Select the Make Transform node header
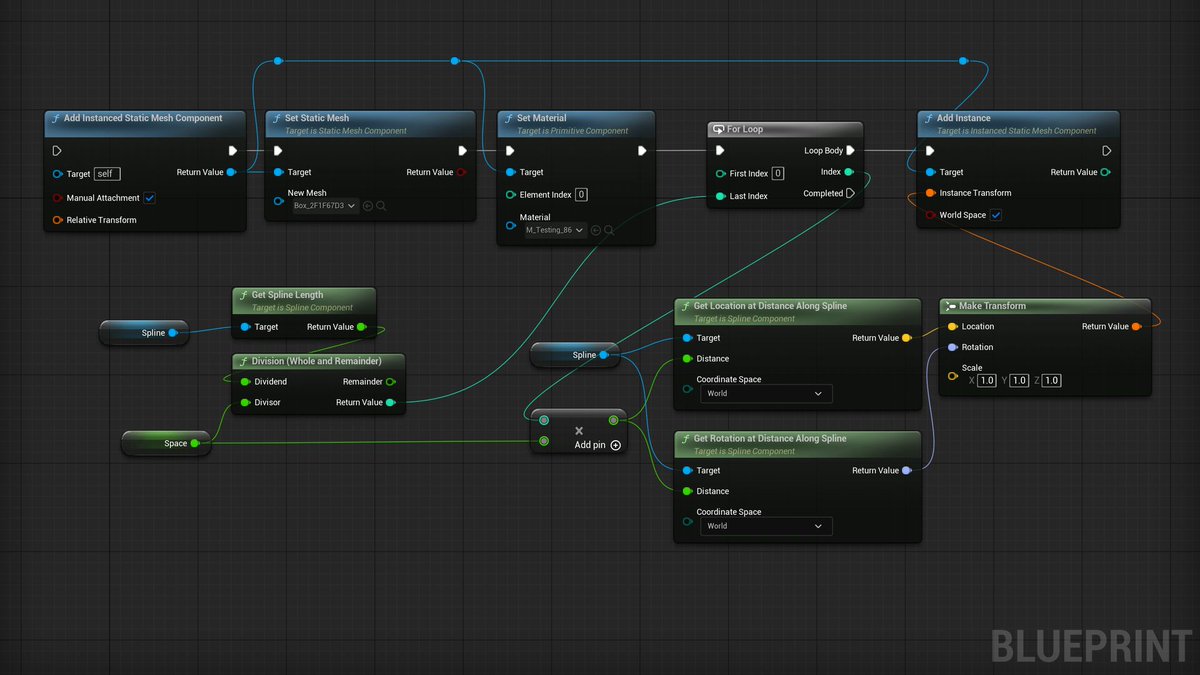Image resolution: width=1200 pixels, height=675 pixels. (1045, 306)
